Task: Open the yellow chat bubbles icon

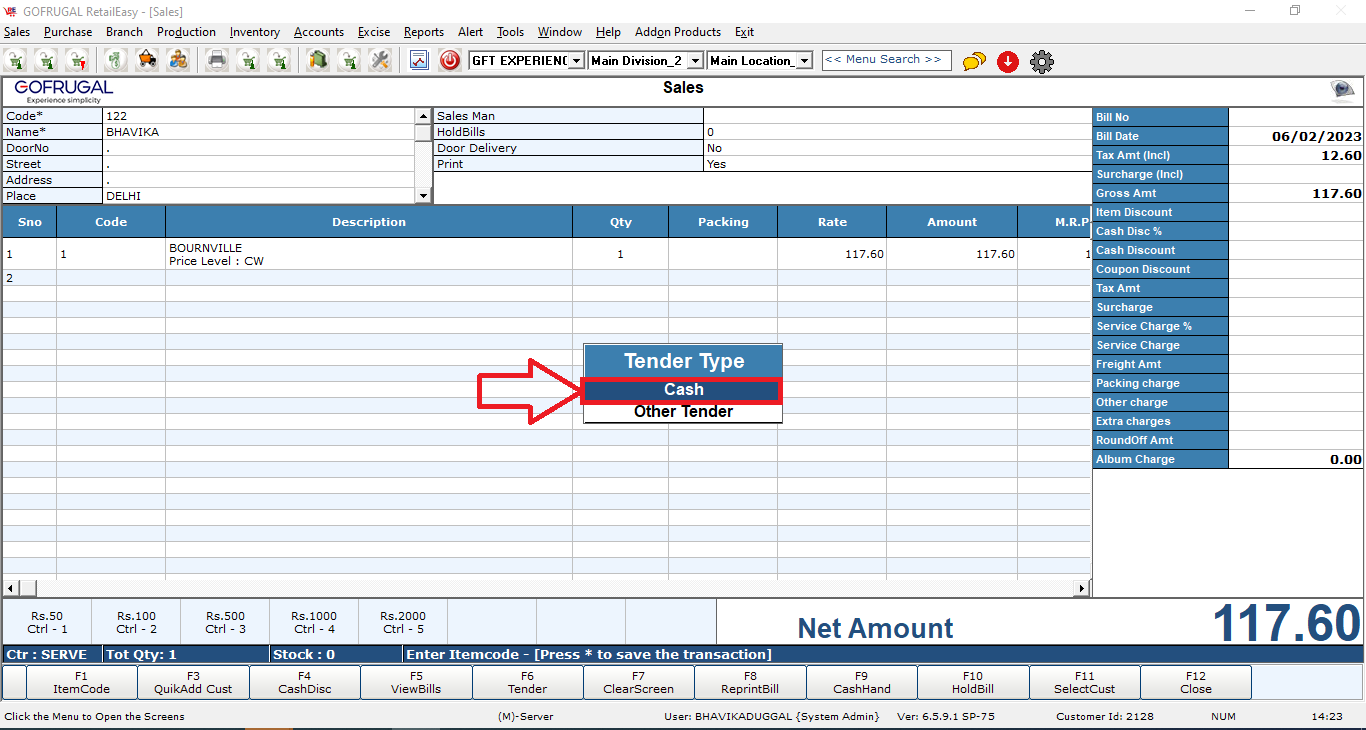Action: pyautogui.click(x=974, y=62)
